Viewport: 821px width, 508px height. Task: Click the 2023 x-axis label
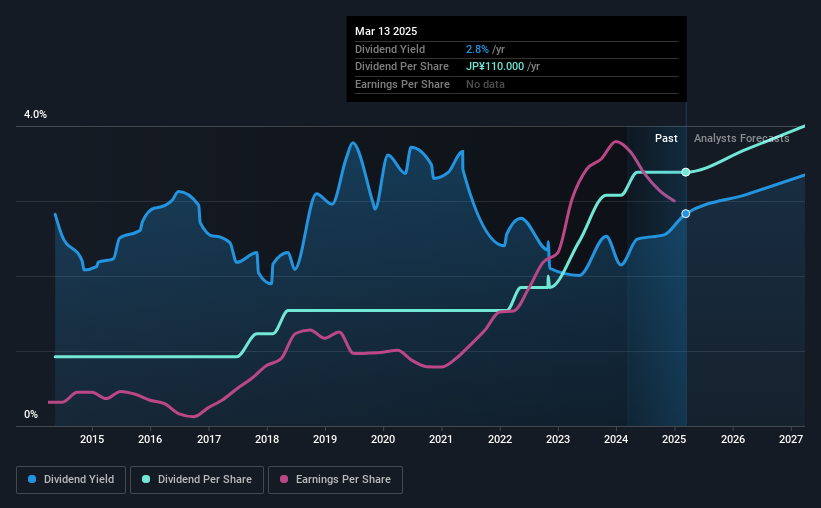pyautogui.click(x=558, y=439)
